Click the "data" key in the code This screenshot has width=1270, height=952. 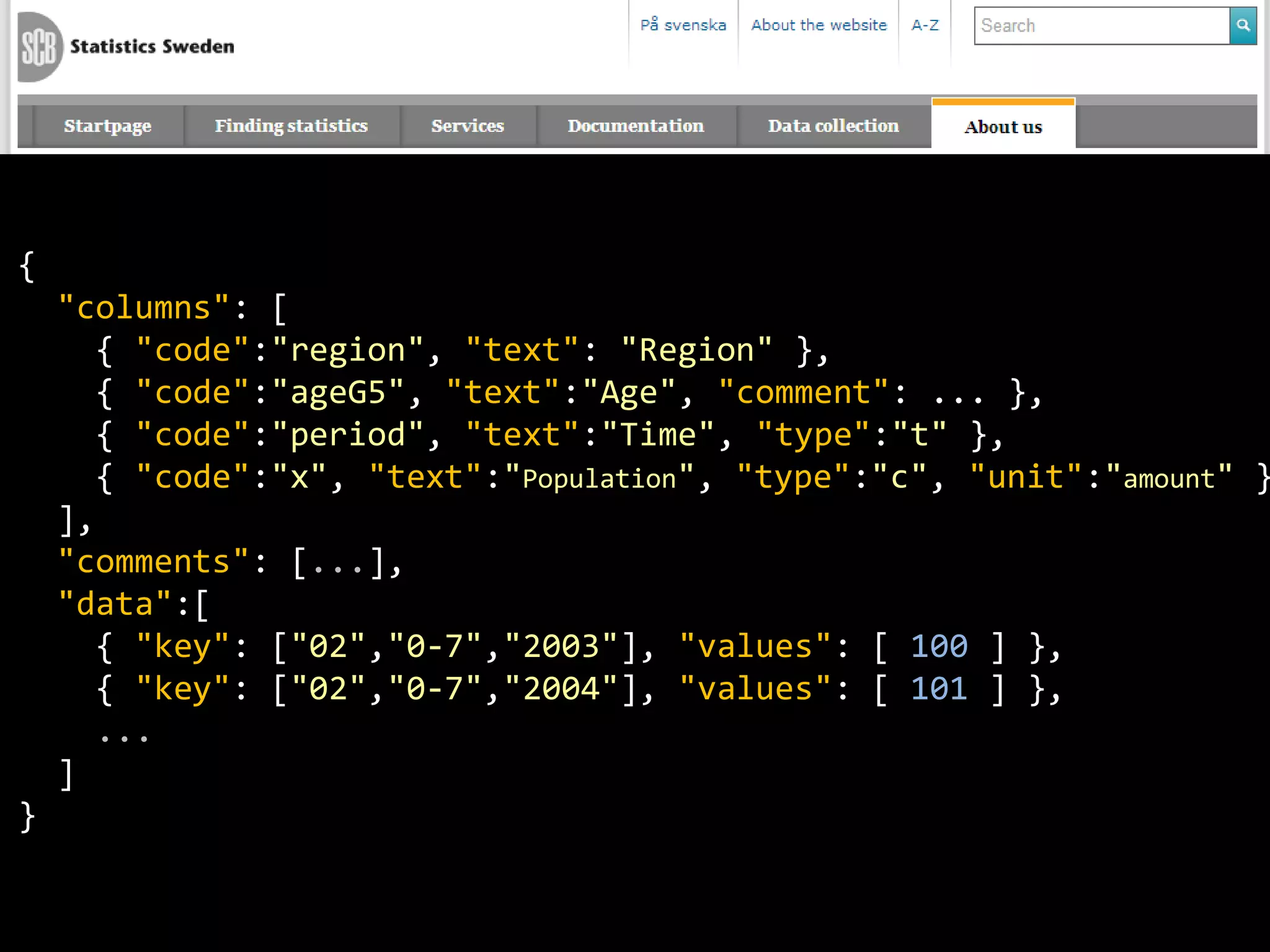click(115, 604)
